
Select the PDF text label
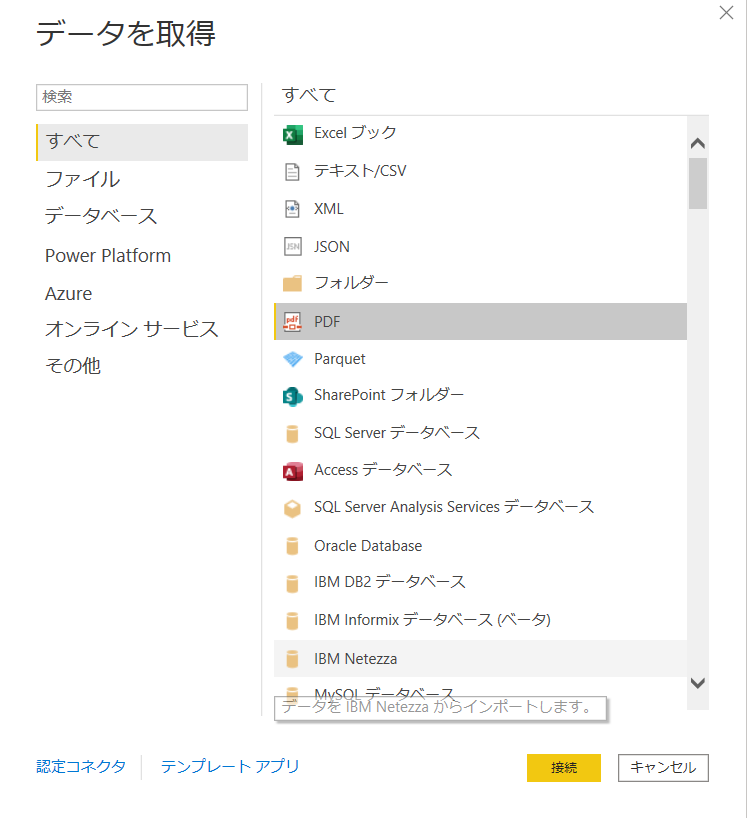point(327,321)
